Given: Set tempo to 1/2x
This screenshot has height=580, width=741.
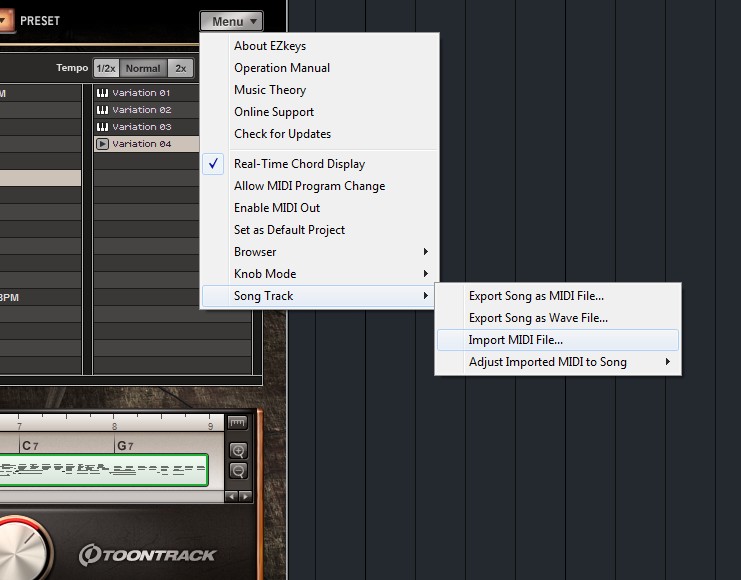Looking at the screenshot, I should click(106, 69).
